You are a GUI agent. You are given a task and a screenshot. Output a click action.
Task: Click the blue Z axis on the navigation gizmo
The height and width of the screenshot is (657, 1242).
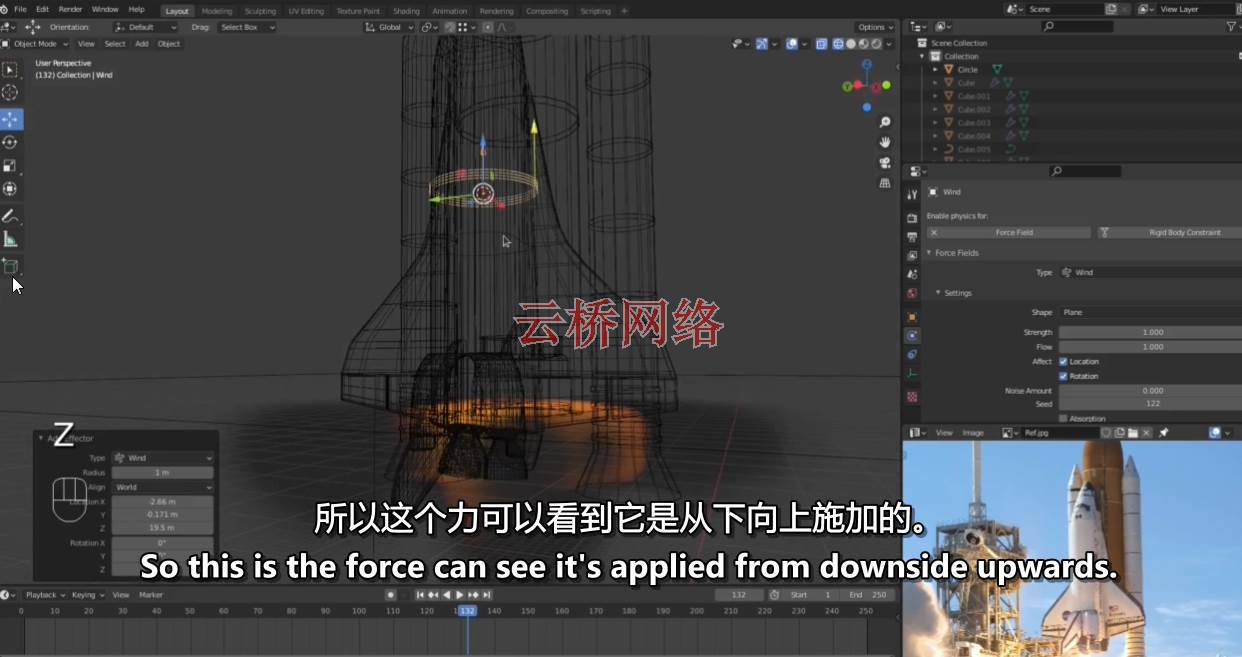866,65
